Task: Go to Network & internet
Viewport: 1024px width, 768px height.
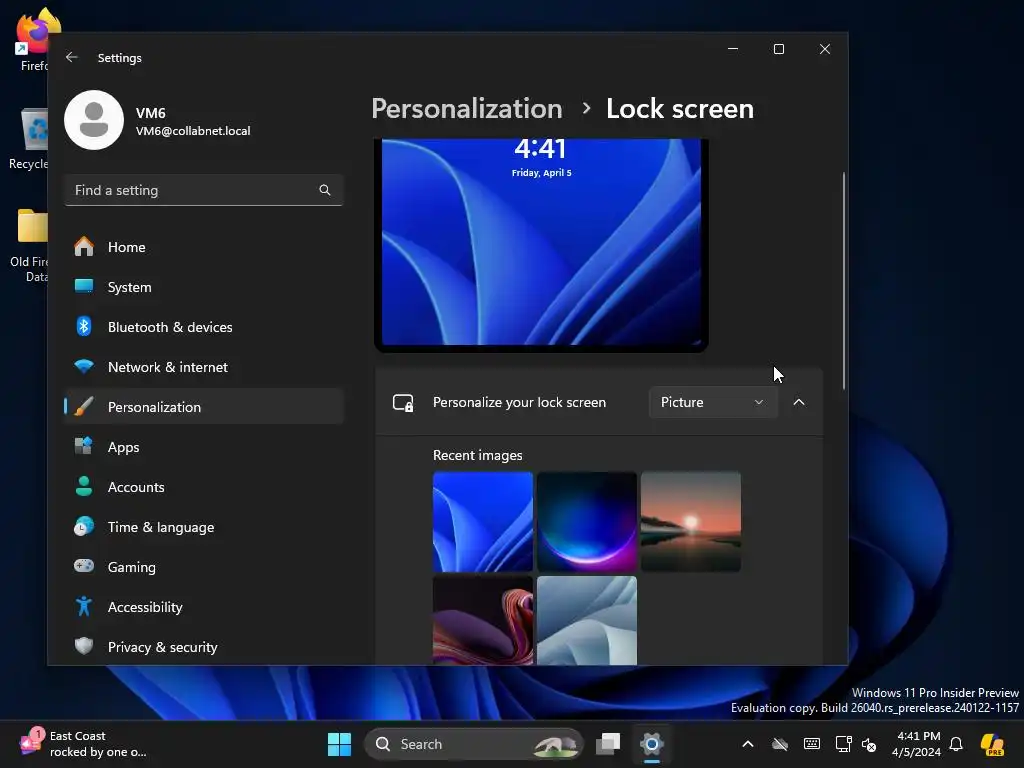Action: click(x=204, y=367)
